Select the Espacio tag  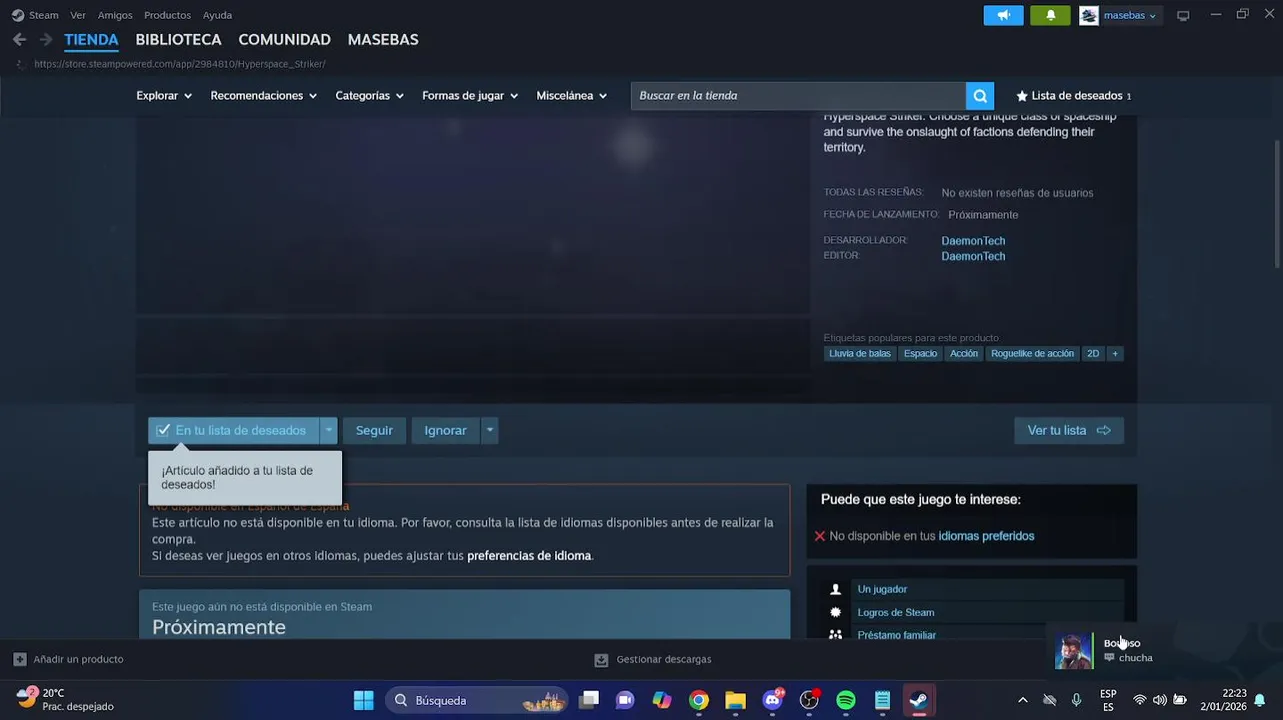coord(920,353)
